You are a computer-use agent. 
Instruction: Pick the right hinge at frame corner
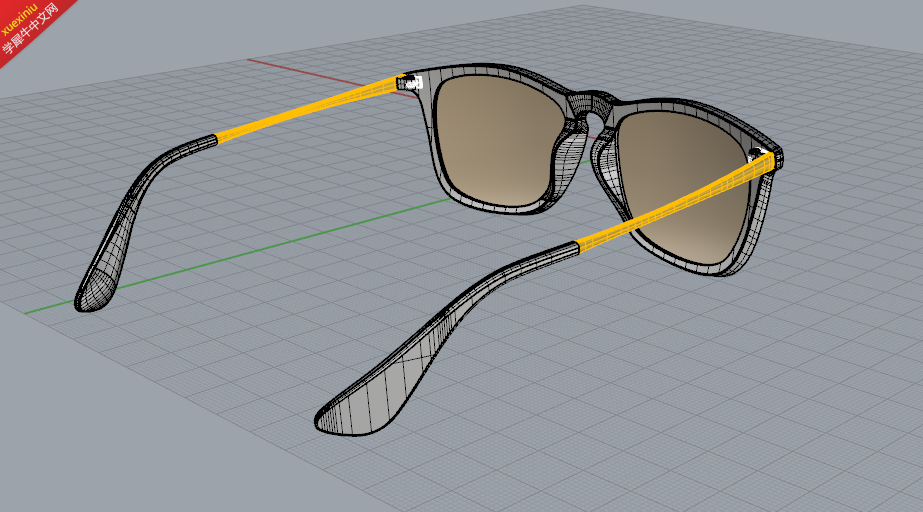763,155
